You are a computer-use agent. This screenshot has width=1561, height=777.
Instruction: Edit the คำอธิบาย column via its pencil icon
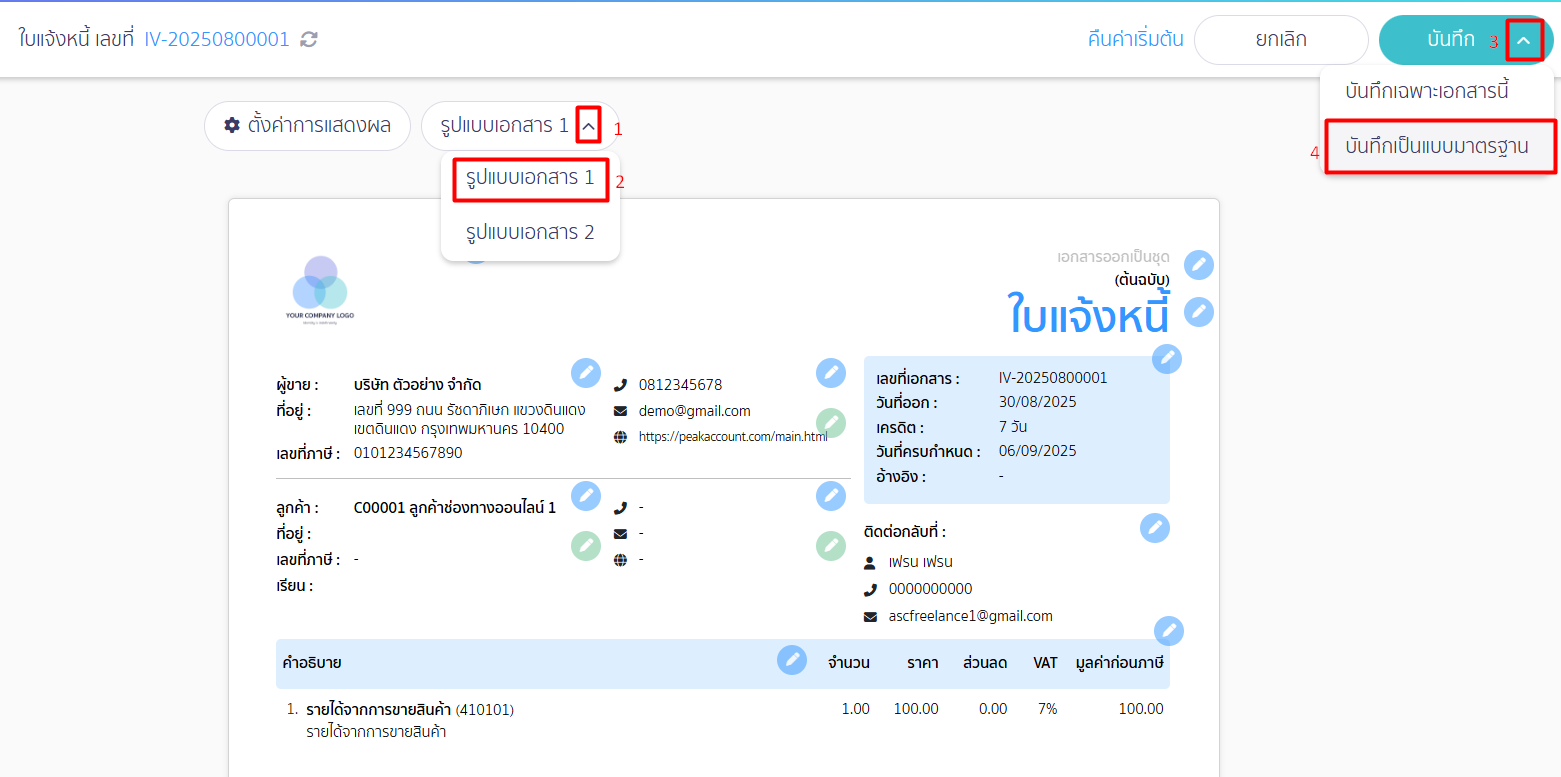click(x=792, y=660)
